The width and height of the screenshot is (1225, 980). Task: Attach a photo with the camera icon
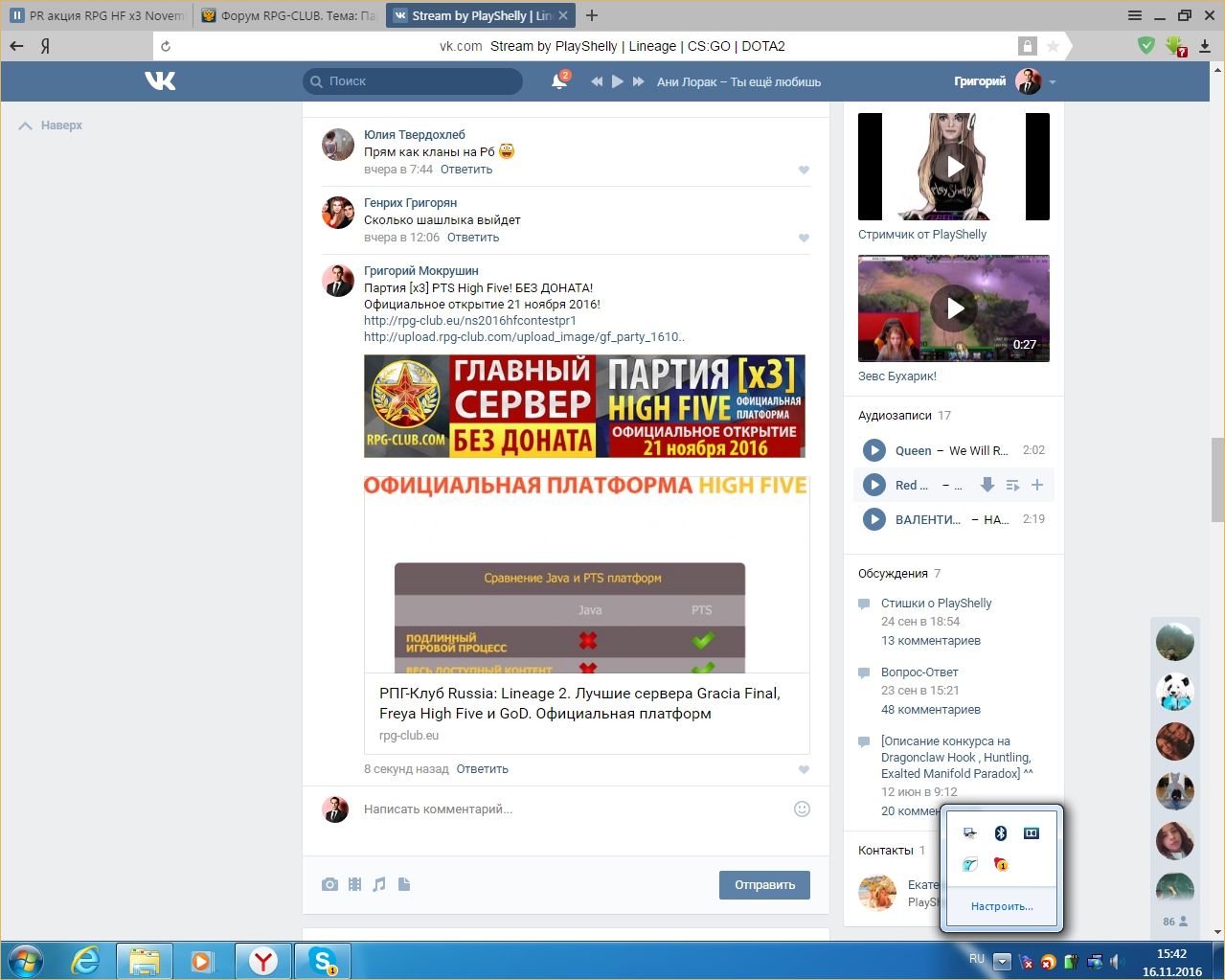click(329, 884)
